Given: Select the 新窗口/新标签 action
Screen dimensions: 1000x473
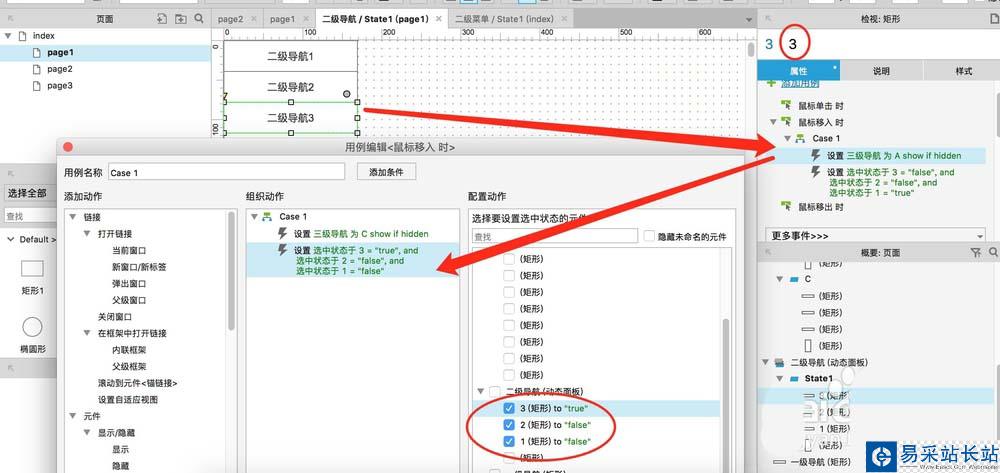Looking at the screenshot, I should click(140, 266).
